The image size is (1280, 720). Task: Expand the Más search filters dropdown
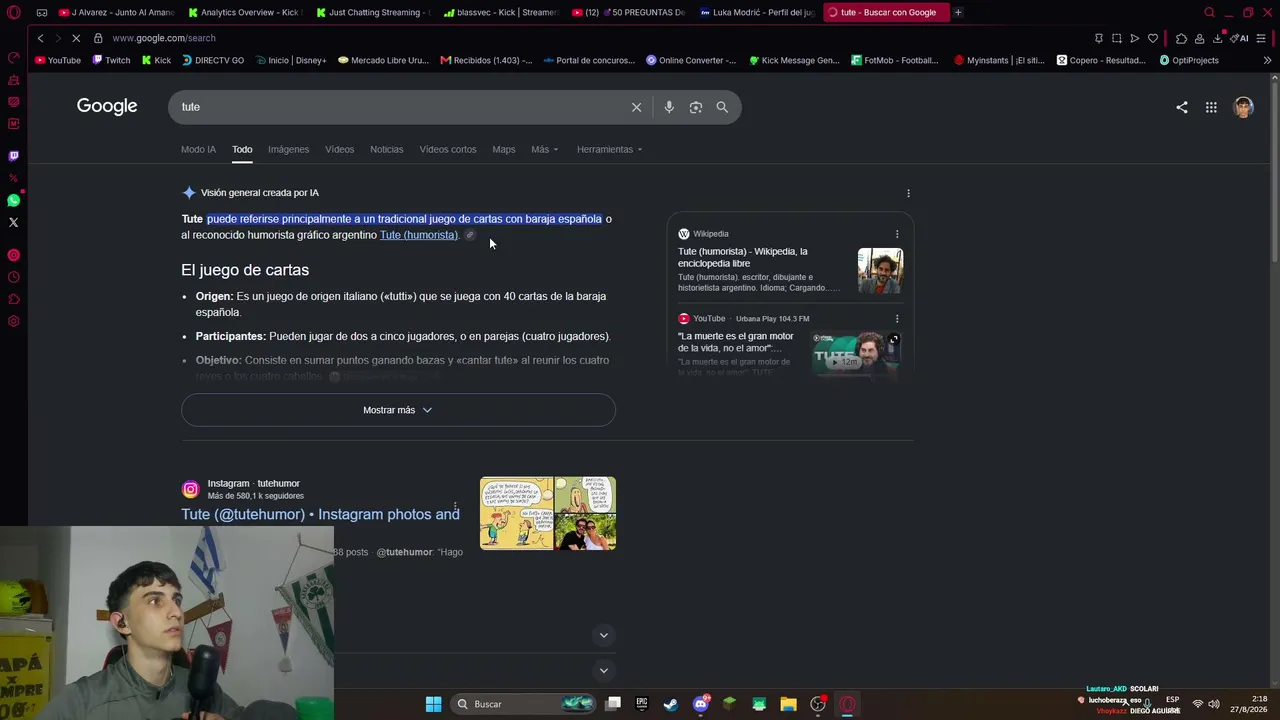coord(545,149)
